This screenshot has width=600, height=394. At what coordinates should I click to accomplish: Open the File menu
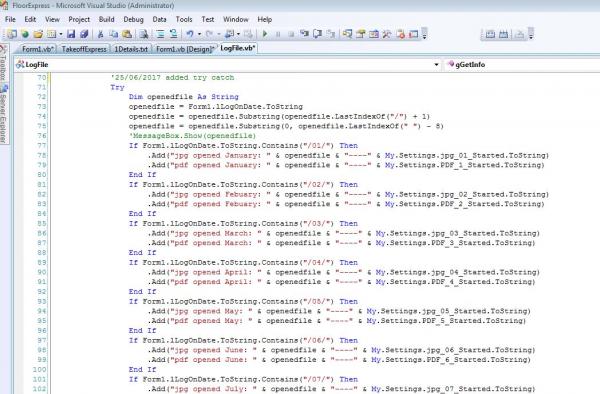10,20
